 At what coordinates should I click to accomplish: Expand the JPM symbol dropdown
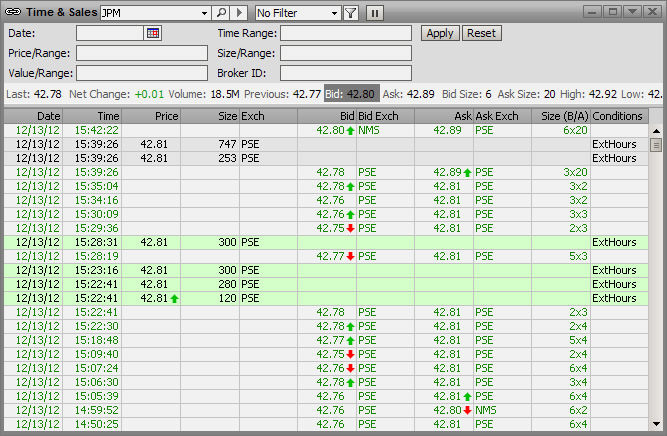click(204, 13)
